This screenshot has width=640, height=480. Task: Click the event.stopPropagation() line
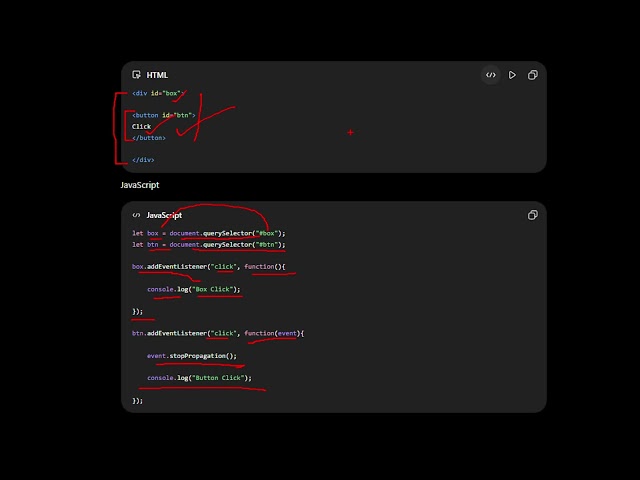[192, 356]
